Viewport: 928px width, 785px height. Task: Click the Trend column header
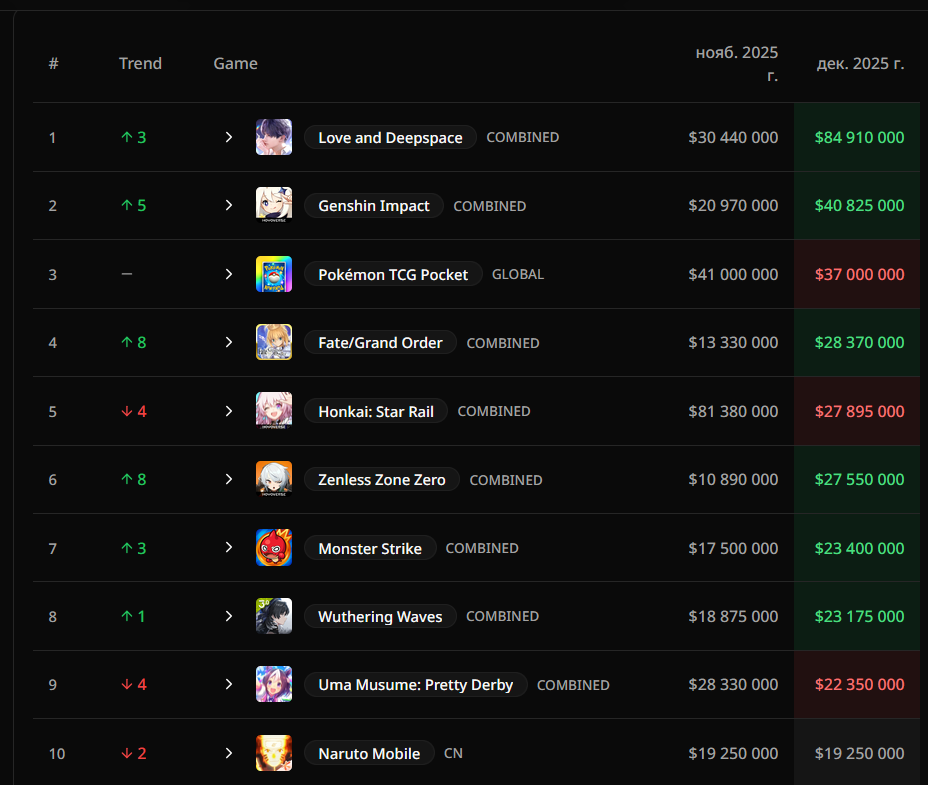click(140, 63)
